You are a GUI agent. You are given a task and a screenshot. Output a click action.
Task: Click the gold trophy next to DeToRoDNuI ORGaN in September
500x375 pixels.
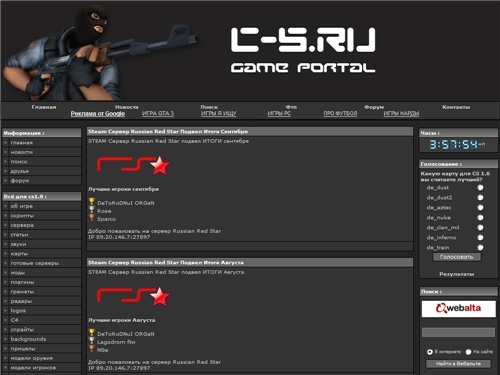pos(92,202)
